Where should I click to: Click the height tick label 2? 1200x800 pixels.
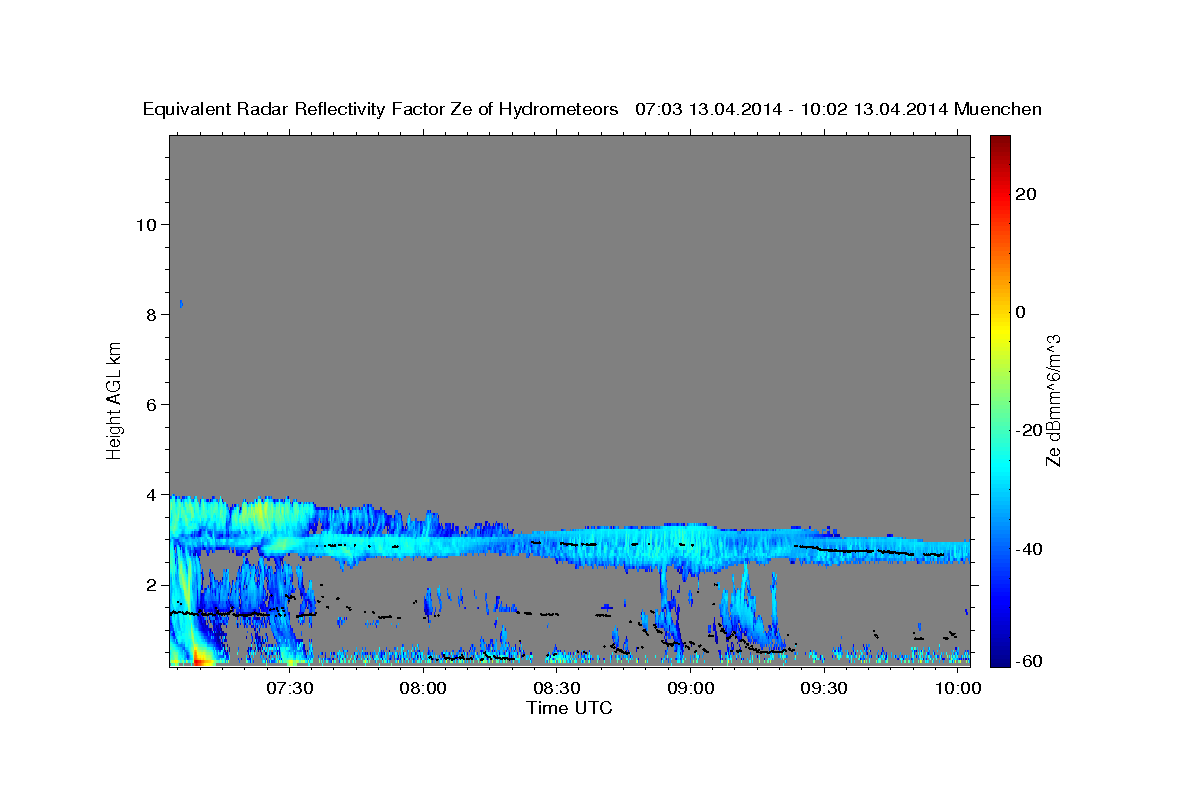click(x=153, y=584)
